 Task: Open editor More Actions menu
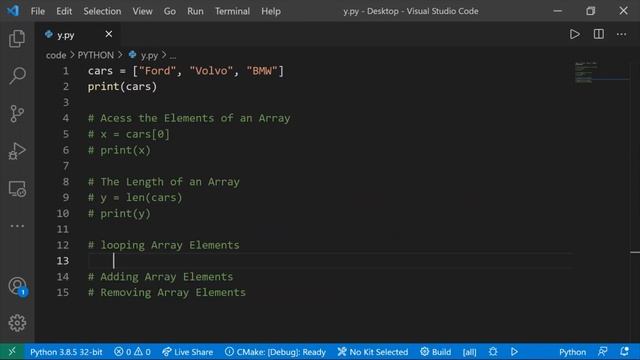(621, 34)
